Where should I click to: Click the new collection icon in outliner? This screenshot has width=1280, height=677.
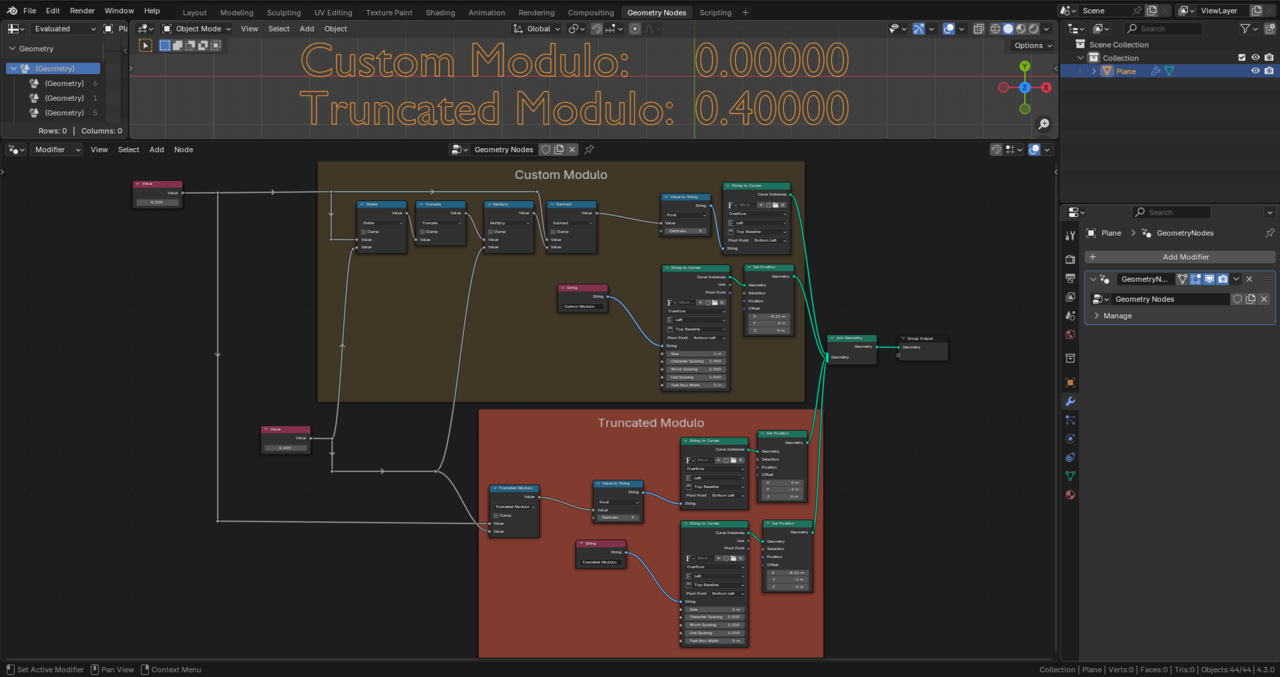tap(1269, 29)
